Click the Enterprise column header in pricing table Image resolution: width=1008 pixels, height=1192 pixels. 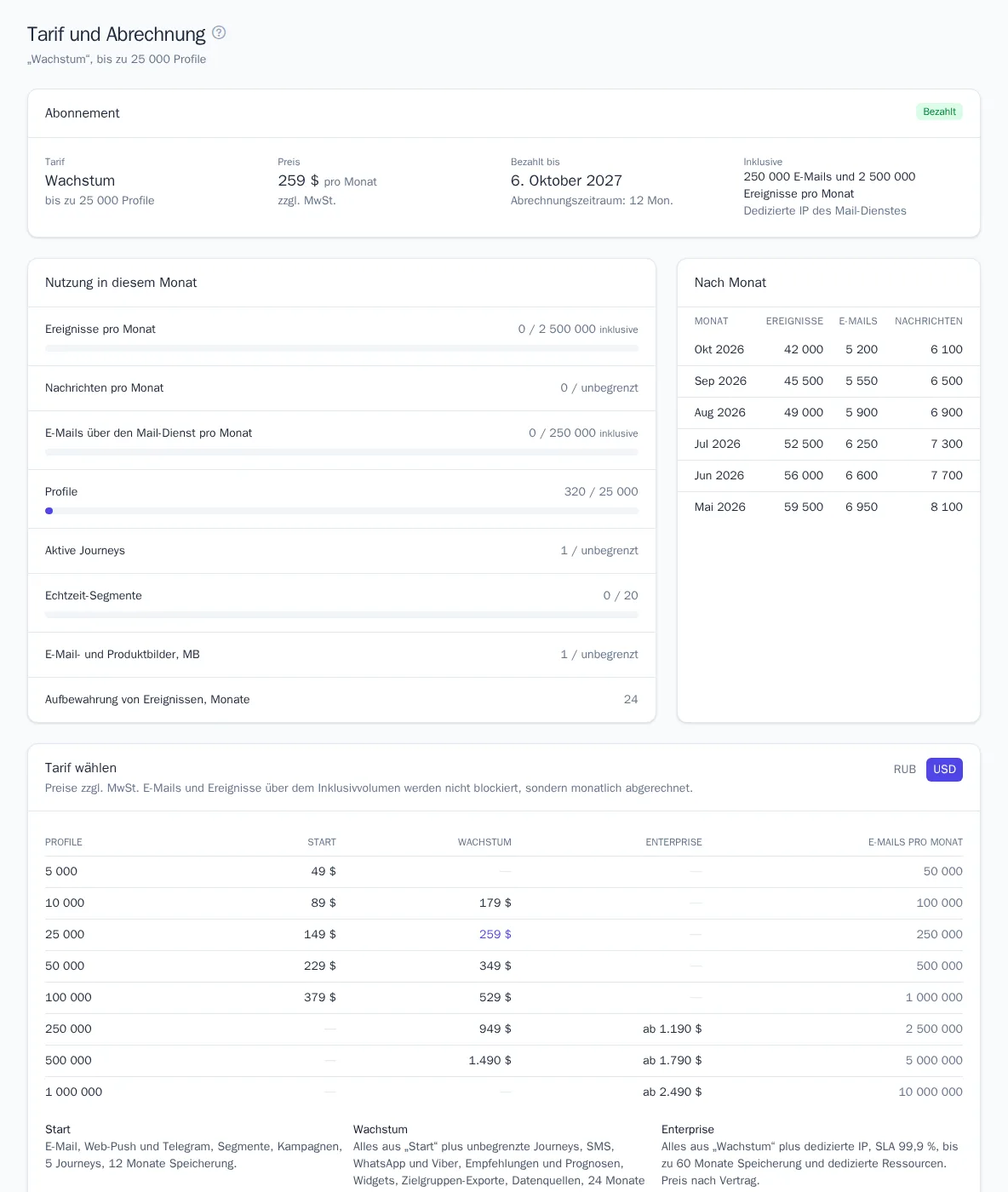click(674, 842)
